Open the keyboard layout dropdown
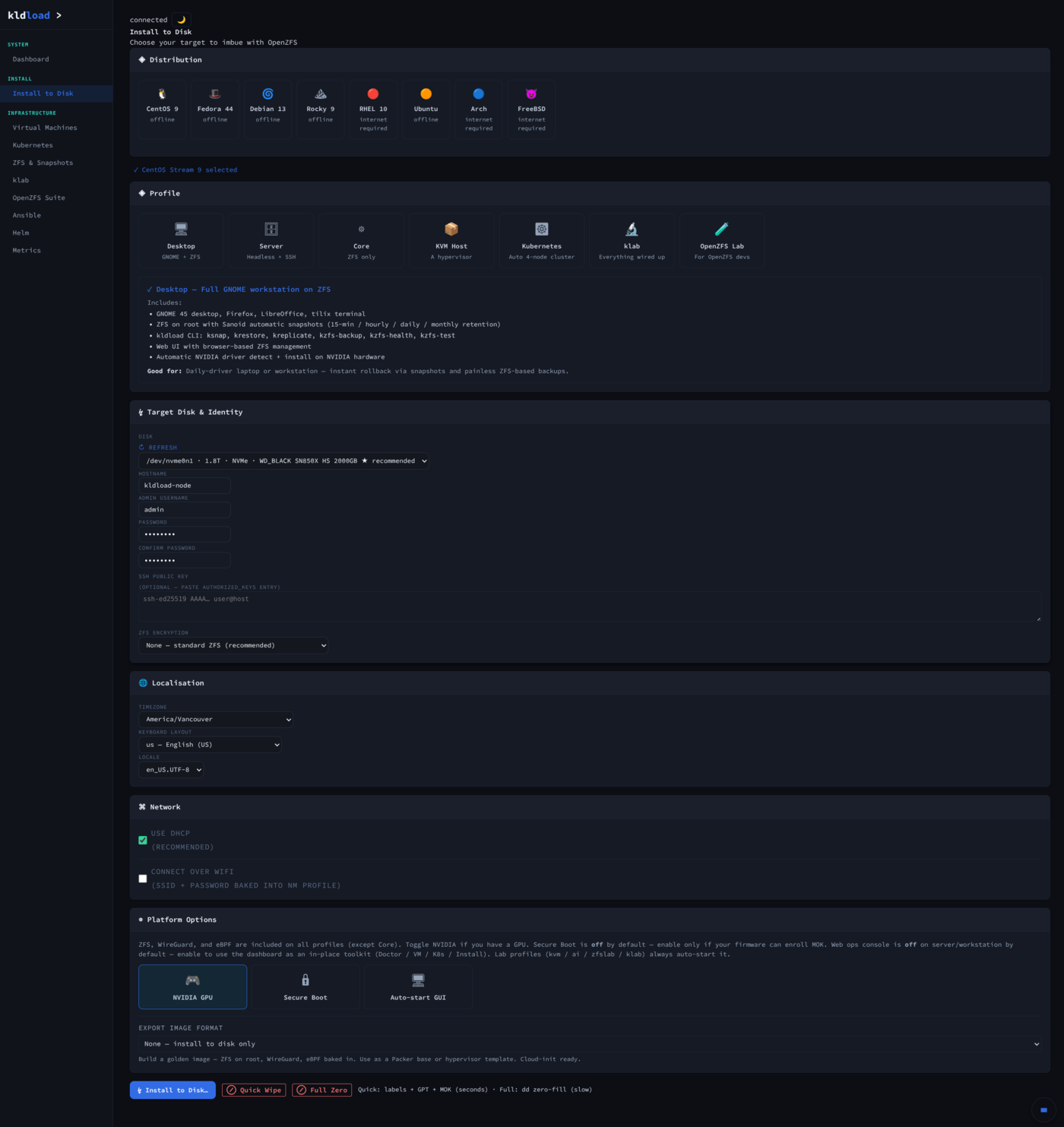Viewport: 1064px width, 1127px height. point(211,745)
